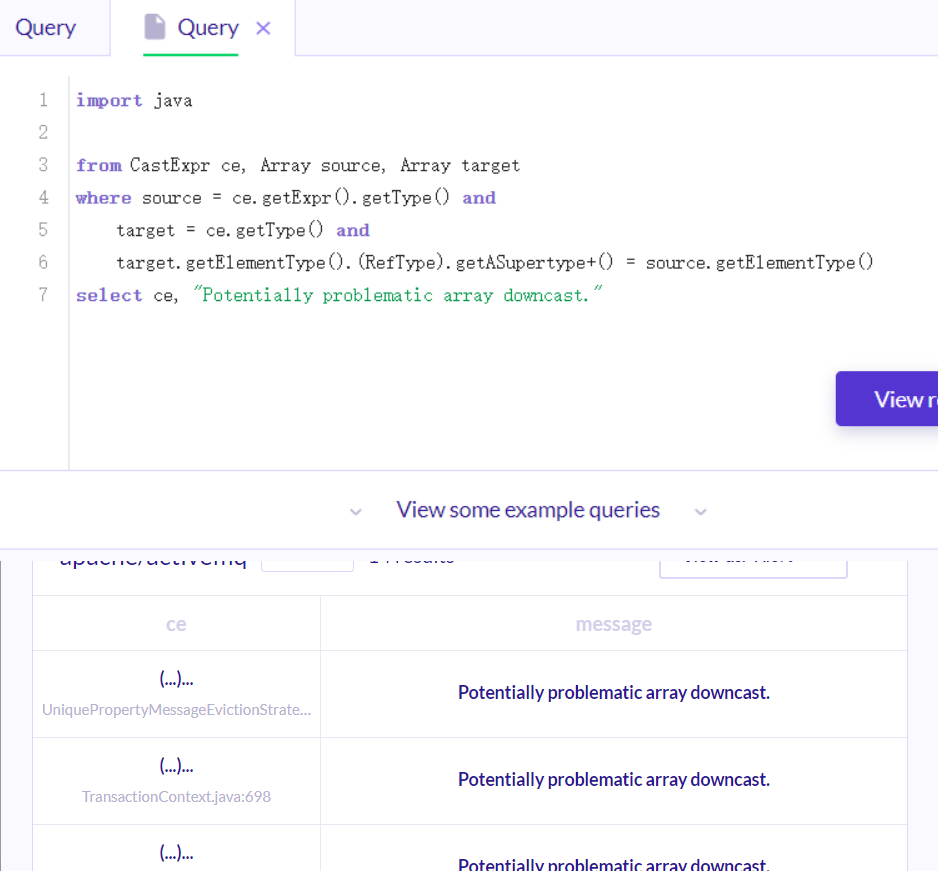Click code line 5 'target = ce.getType()'
The image size is (938, 871).
pos(243,230)
